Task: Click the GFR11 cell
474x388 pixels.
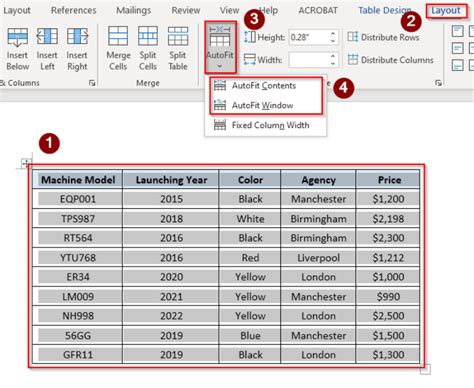Action: pos(78,355)
